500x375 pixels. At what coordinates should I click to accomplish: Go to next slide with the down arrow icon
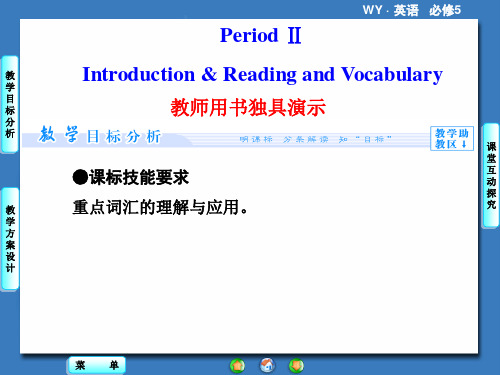point(296,366)
